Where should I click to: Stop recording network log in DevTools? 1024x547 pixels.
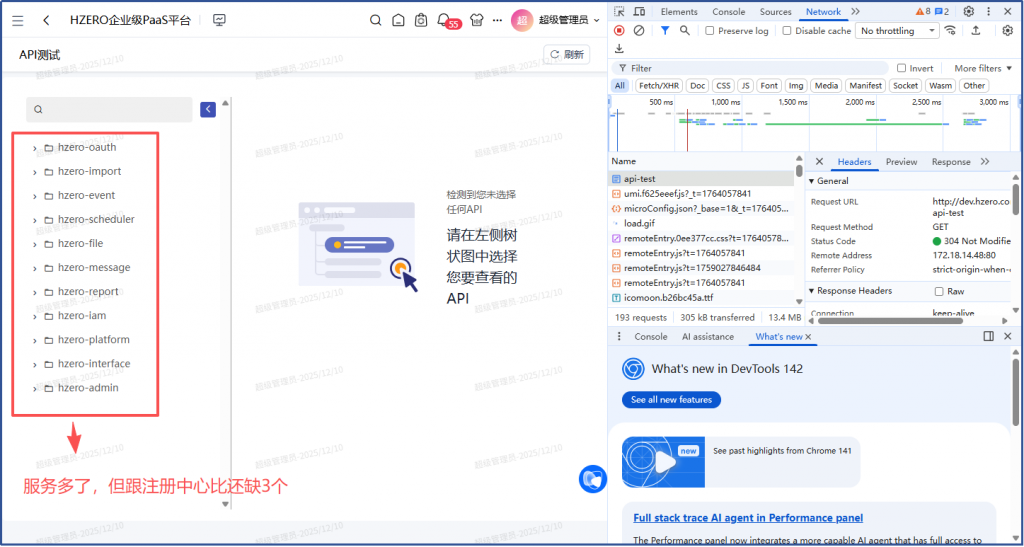pos(620,31)
